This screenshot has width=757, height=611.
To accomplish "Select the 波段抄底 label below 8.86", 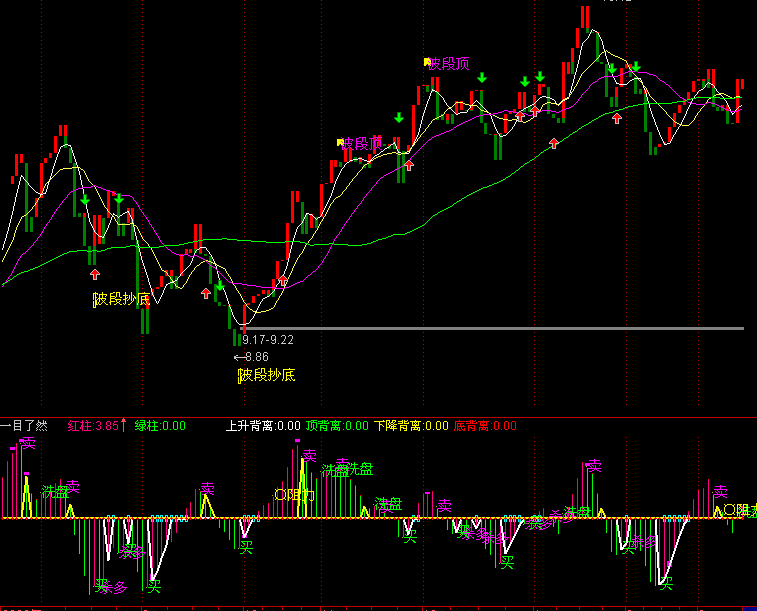I will coord(266,375).
